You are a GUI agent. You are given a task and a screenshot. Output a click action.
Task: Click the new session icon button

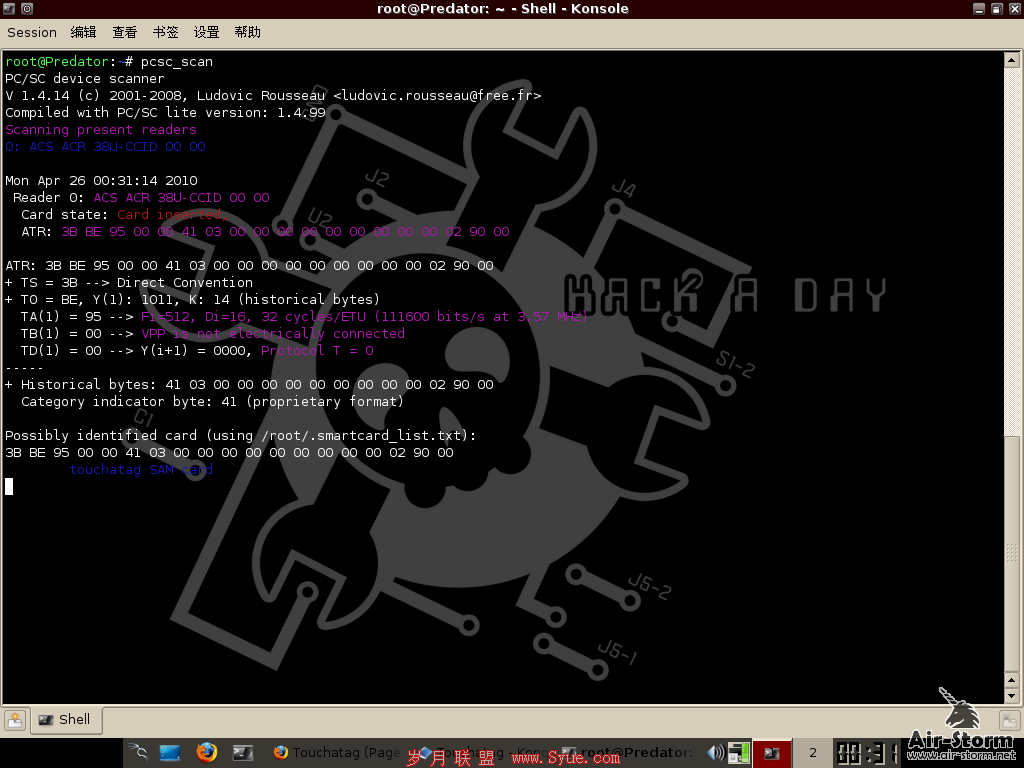pyautogui.click(x=14, y=720)
